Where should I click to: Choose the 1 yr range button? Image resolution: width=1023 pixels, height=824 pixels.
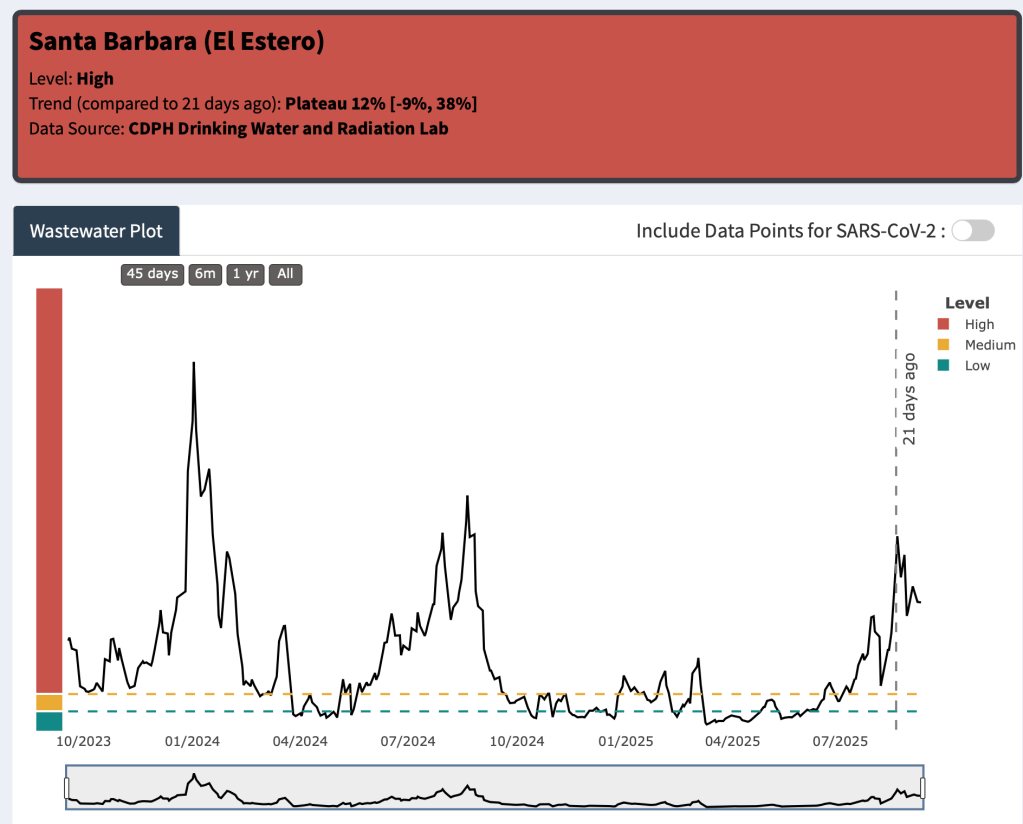pos(245,274)
